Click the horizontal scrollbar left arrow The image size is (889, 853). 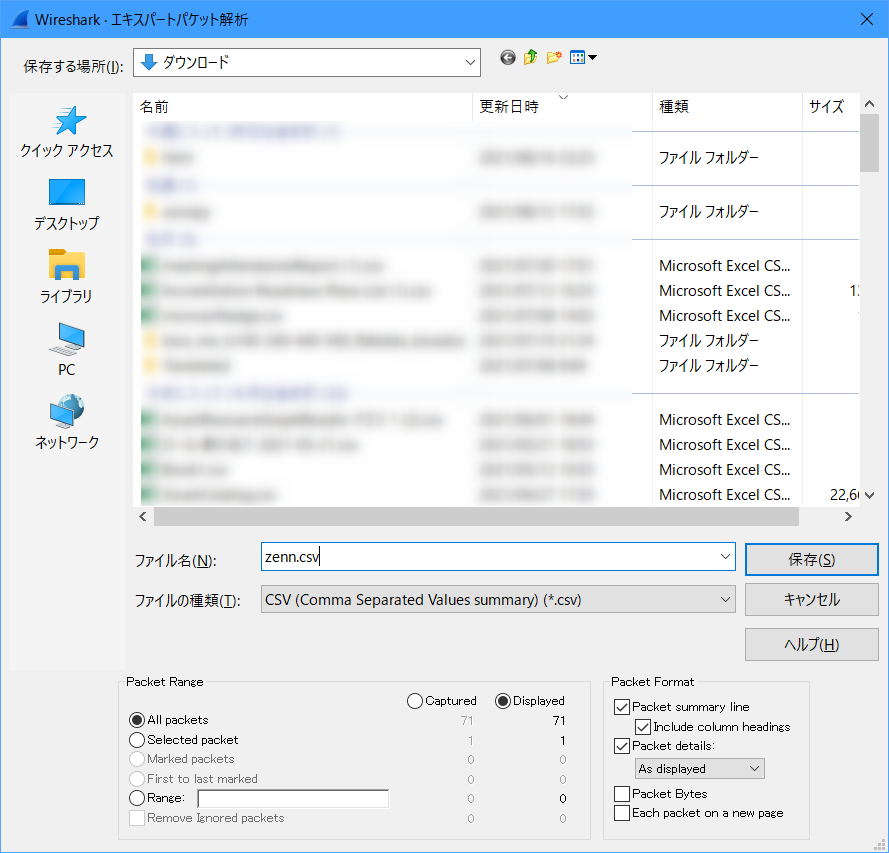143,516
